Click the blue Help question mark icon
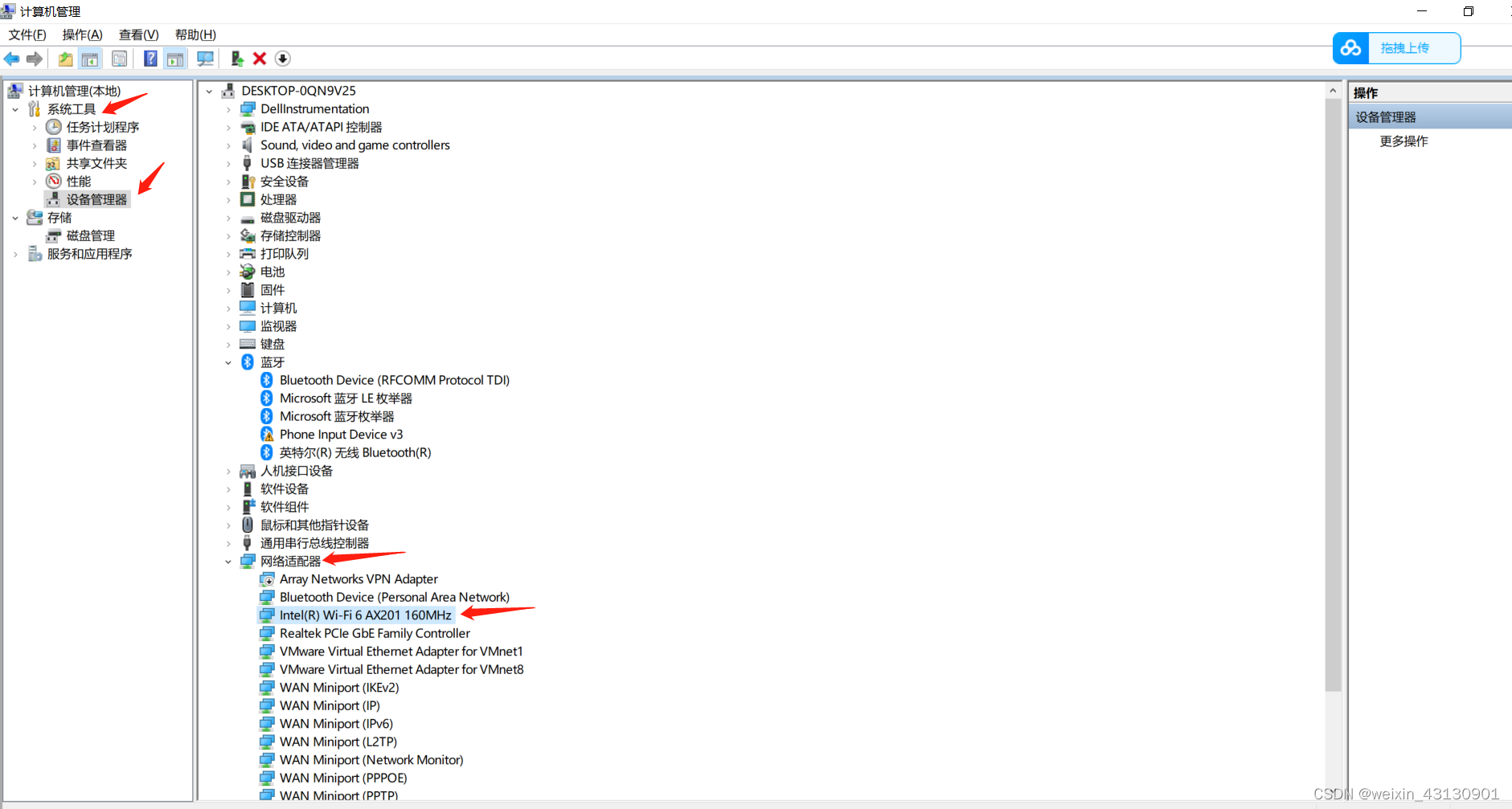The image size is (1512, 809). click(150, 59)
